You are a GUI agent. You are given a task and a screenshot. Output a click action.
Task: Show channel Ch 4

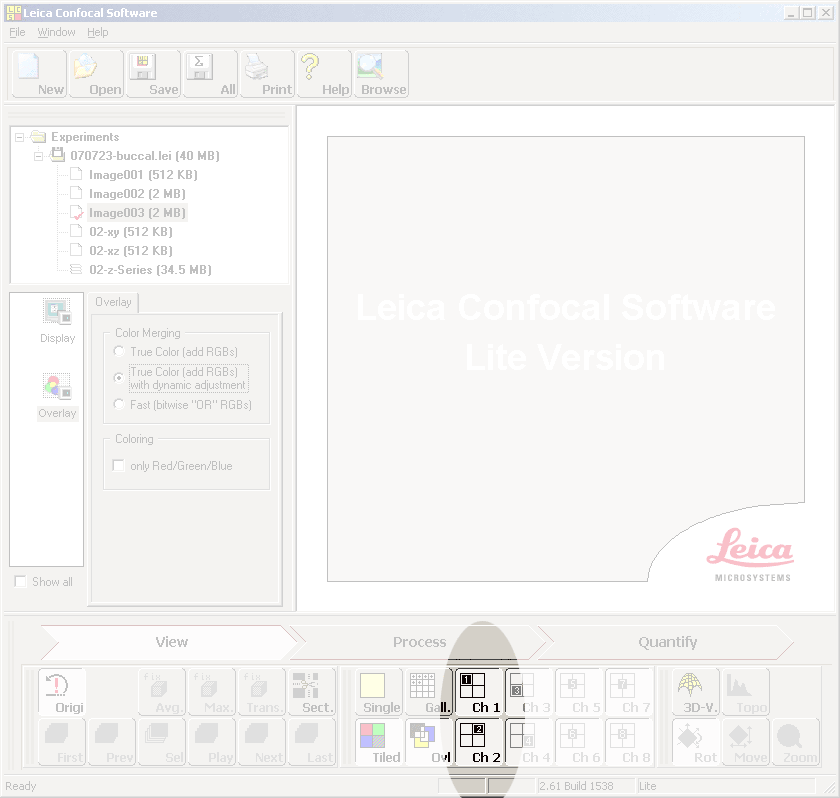click(x=529, y=742)
